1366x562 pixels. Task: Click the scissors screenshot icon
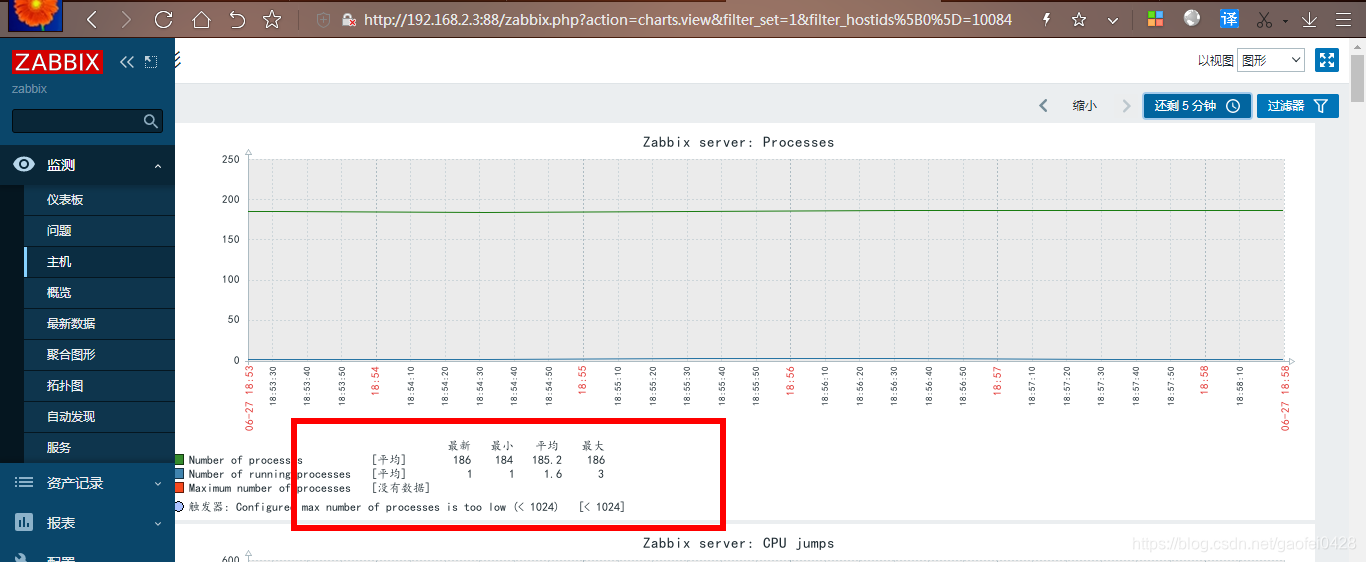(1264, 19)
